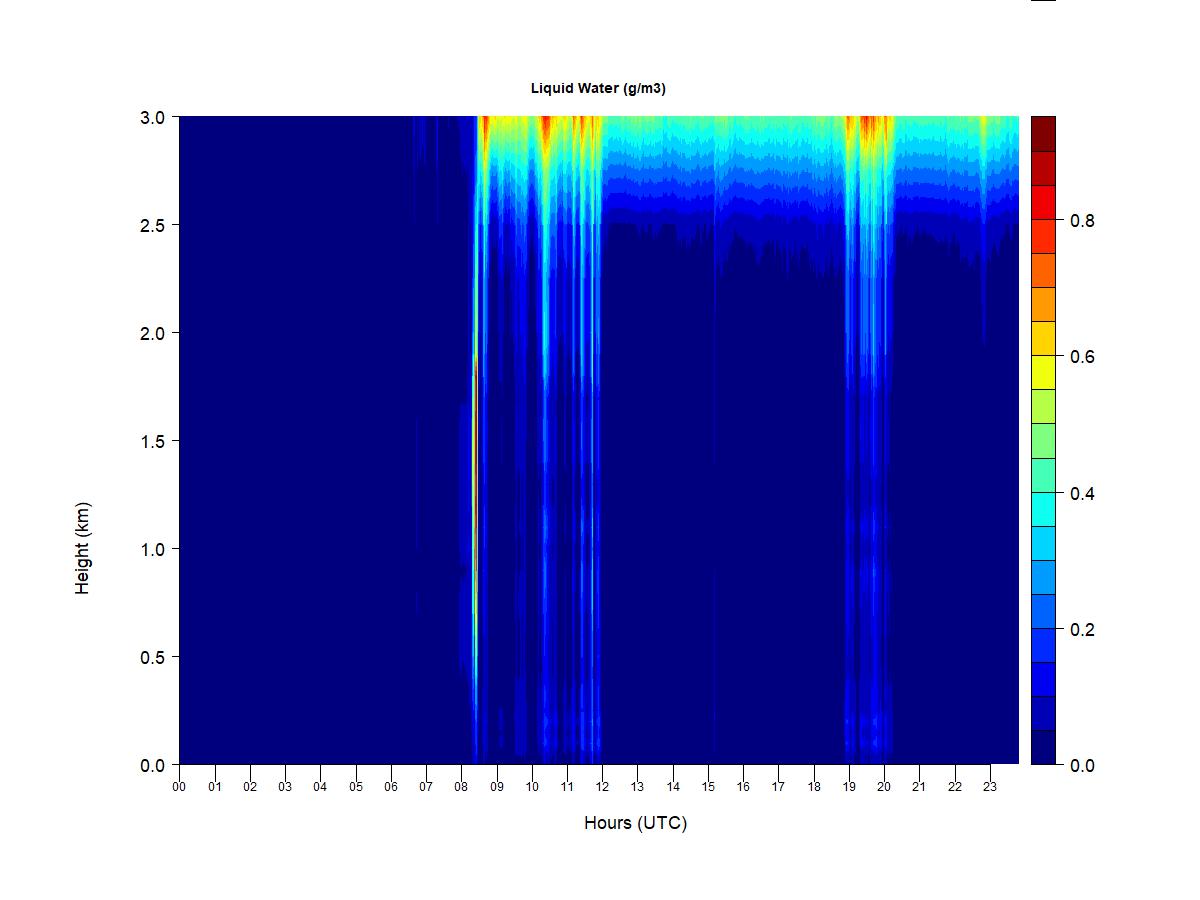Select the "08" hour tick label

461,787
